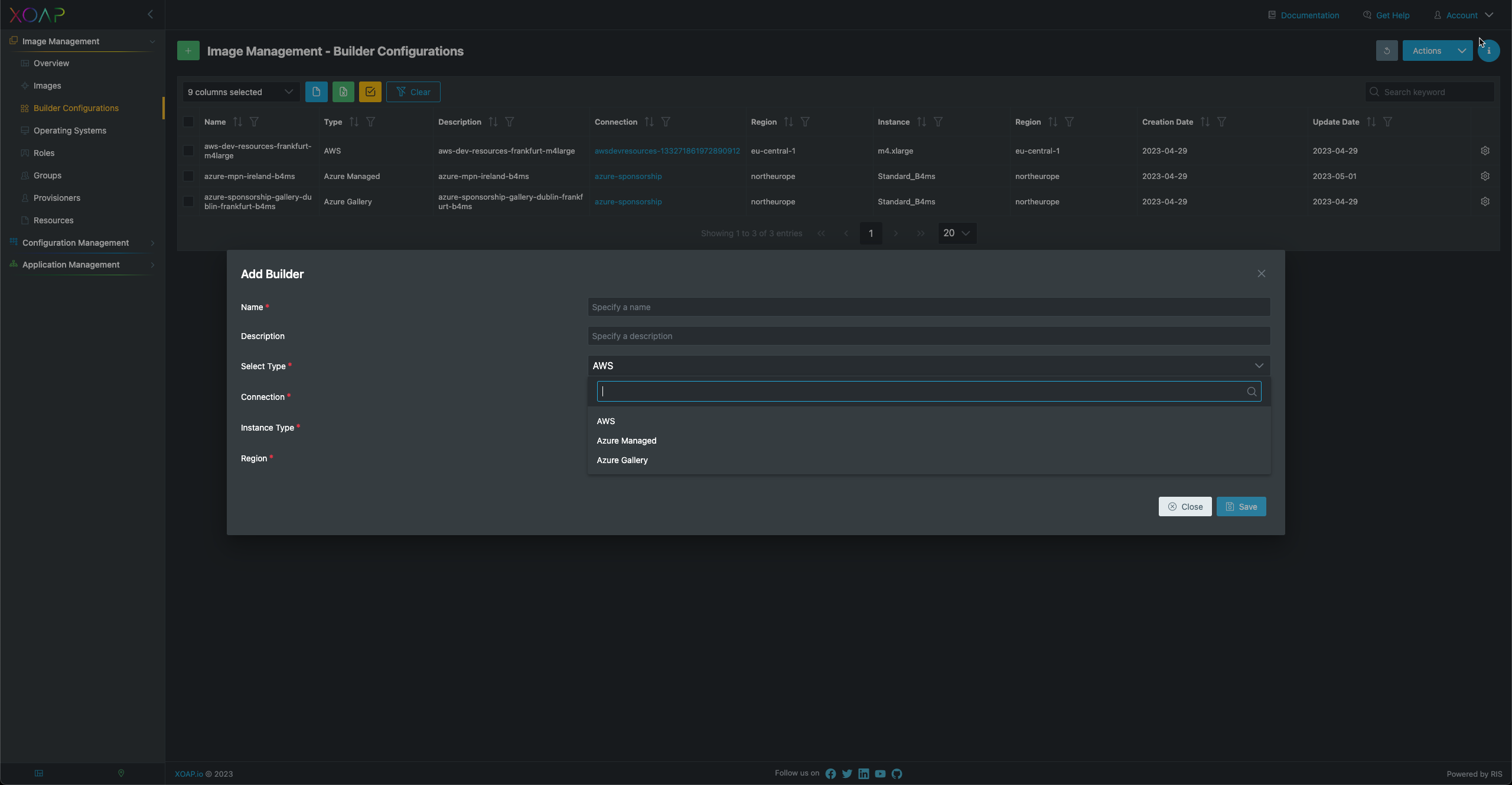Open Provisioners in the sidebar

(x=57, y=198)
